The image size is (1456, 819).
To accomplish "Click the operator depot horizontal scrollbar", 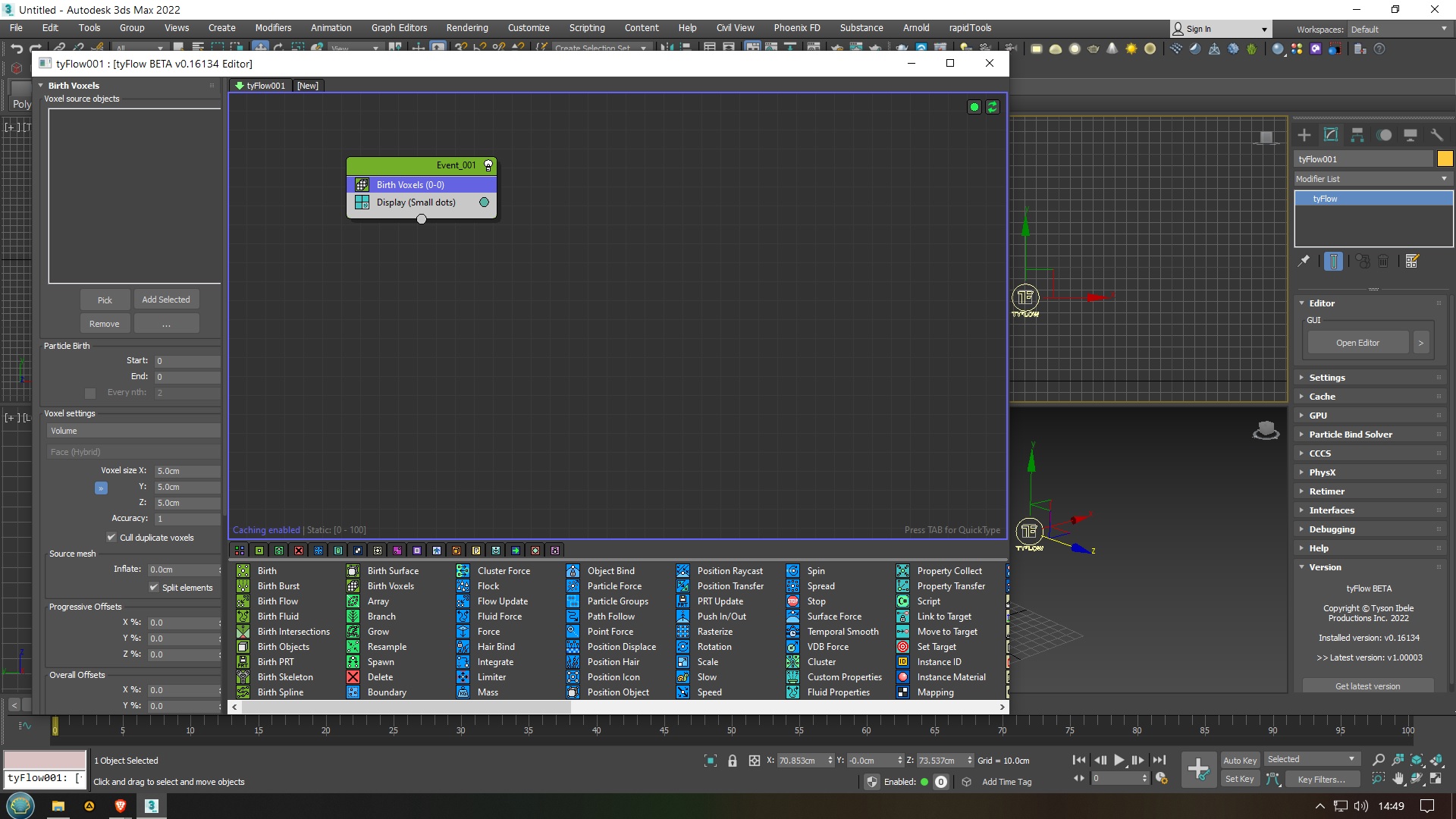I will click(x=406, y=707).
